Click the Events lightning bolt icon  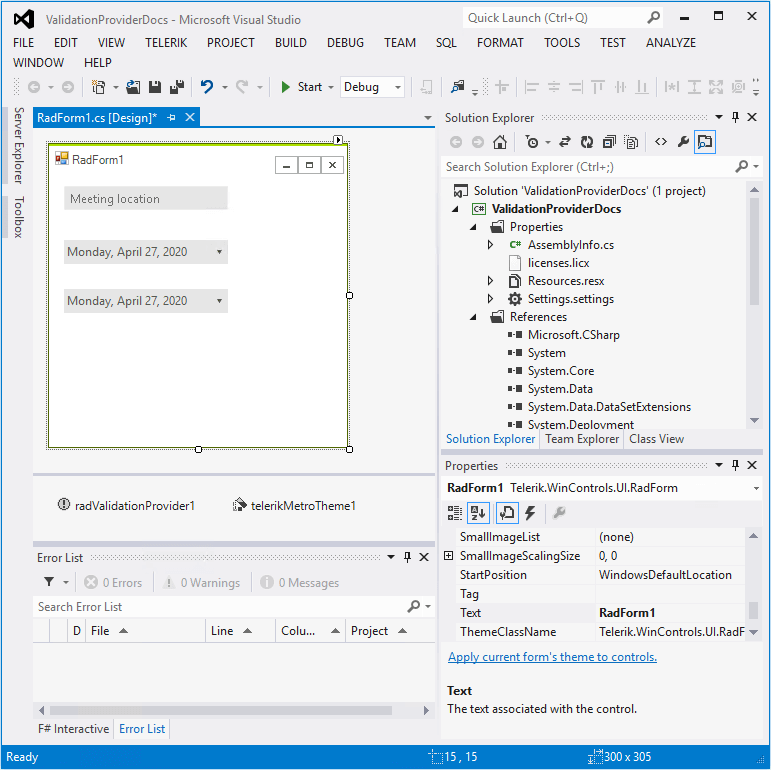pyautogui.click(x=530, y=513)
